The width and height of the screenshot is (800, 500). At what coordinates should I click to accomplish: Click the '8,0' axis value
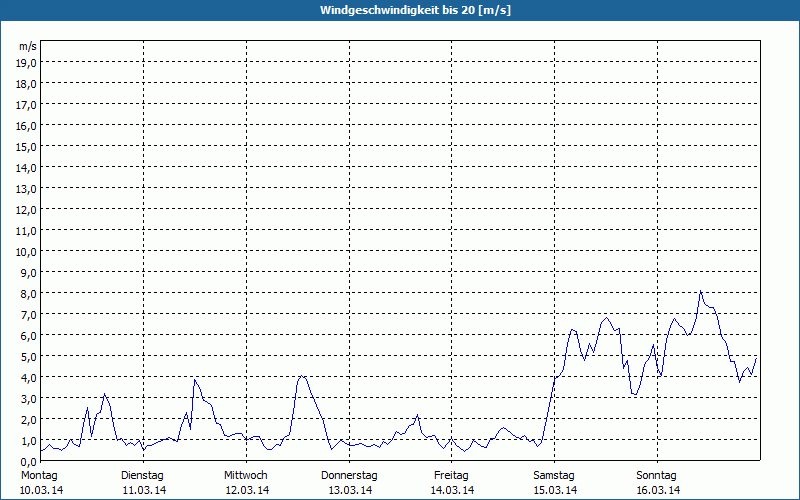pyautogui.click(x=29, y=294)
